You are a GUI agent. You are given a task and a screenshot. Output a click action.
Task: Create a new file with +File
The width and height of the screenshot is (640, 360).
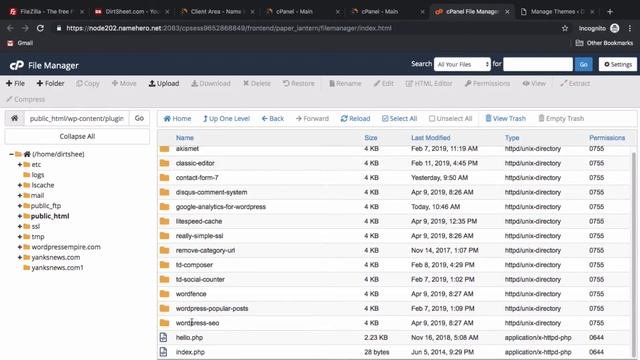(15, 83)
